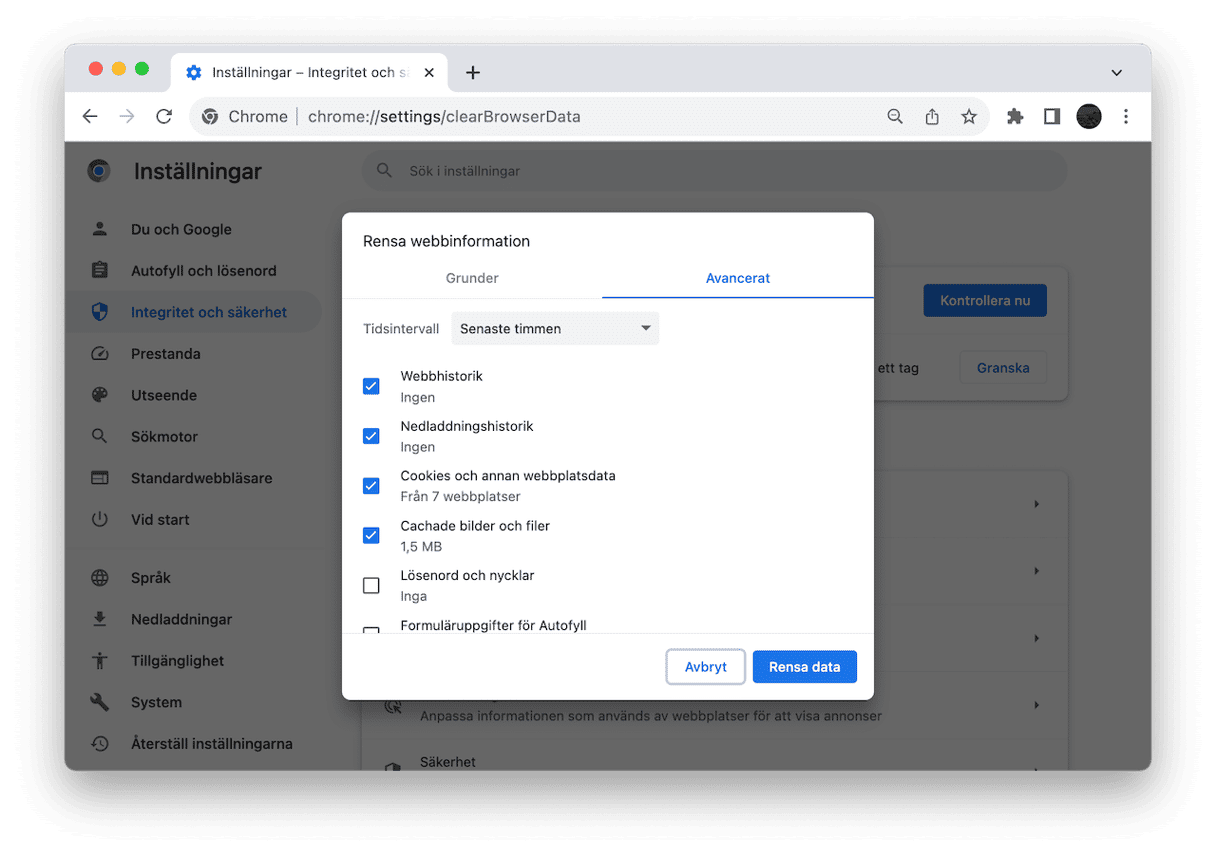Uncheck the Webbhistorik checkbox
The image size is (1216, 856).
(371, 386)
